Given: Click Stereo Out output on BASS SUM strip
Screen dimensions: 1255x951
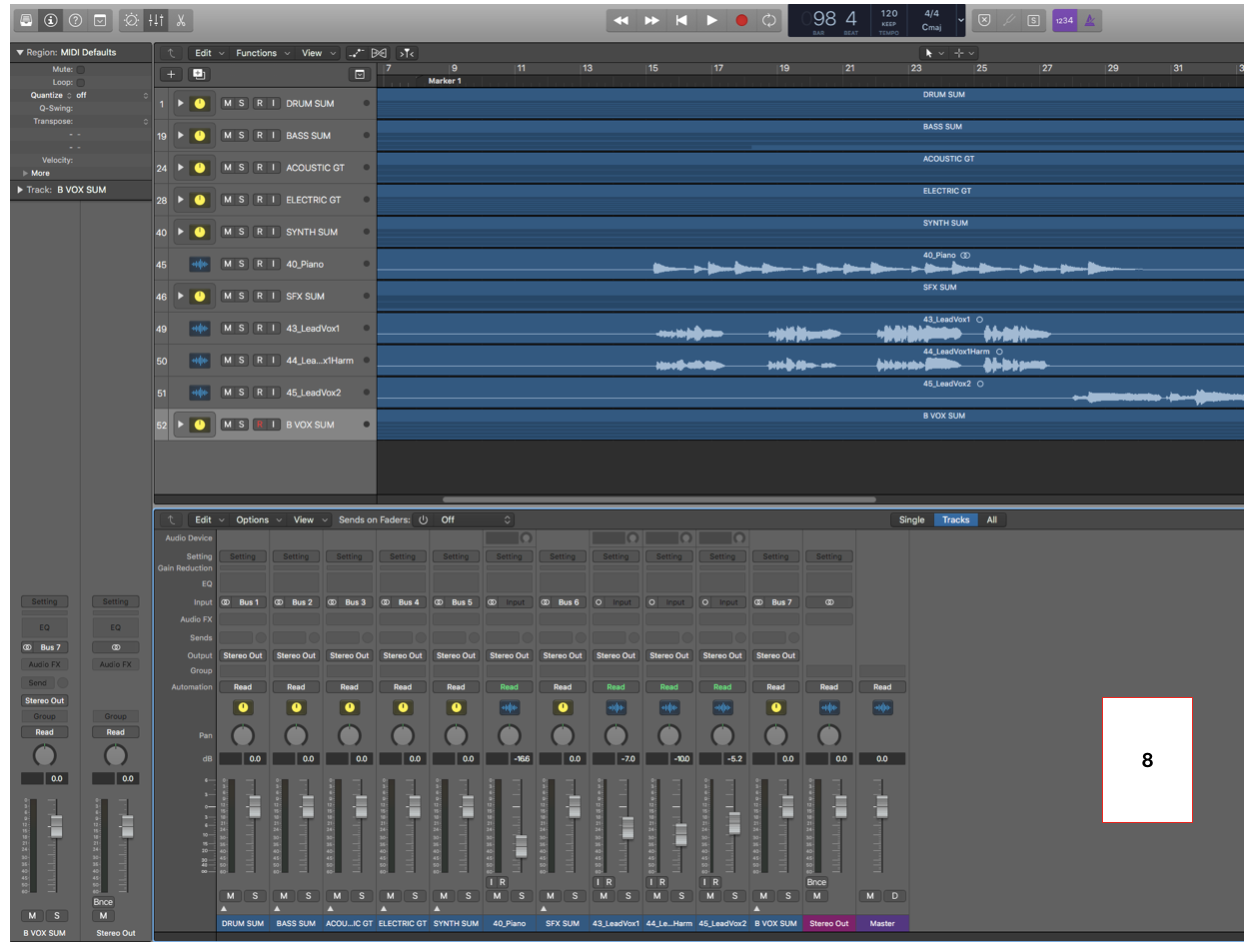Looking at the screenshot, I should coord(296,655).
